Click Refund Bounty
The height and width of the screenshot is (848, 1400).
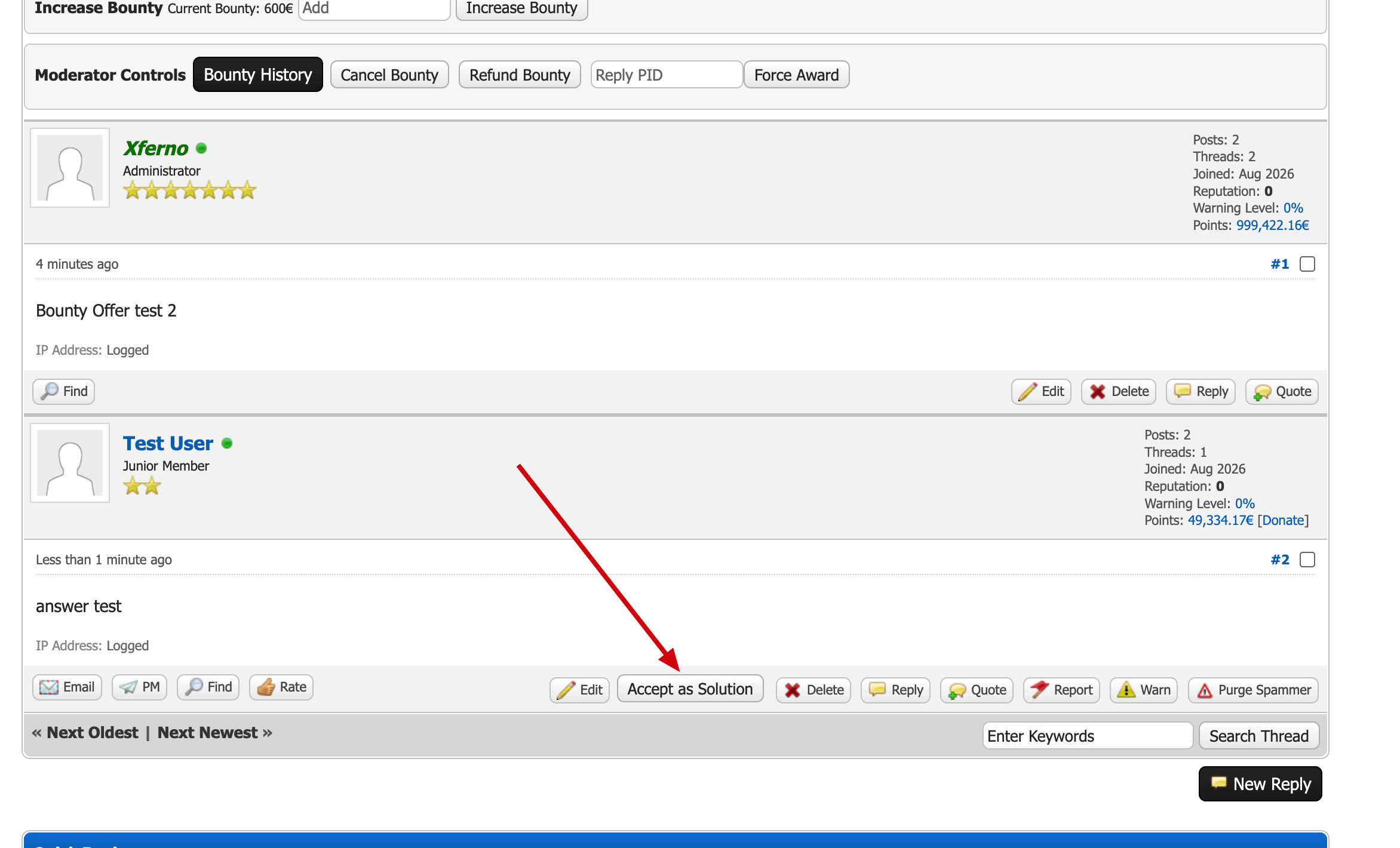(x=520, y=75)
